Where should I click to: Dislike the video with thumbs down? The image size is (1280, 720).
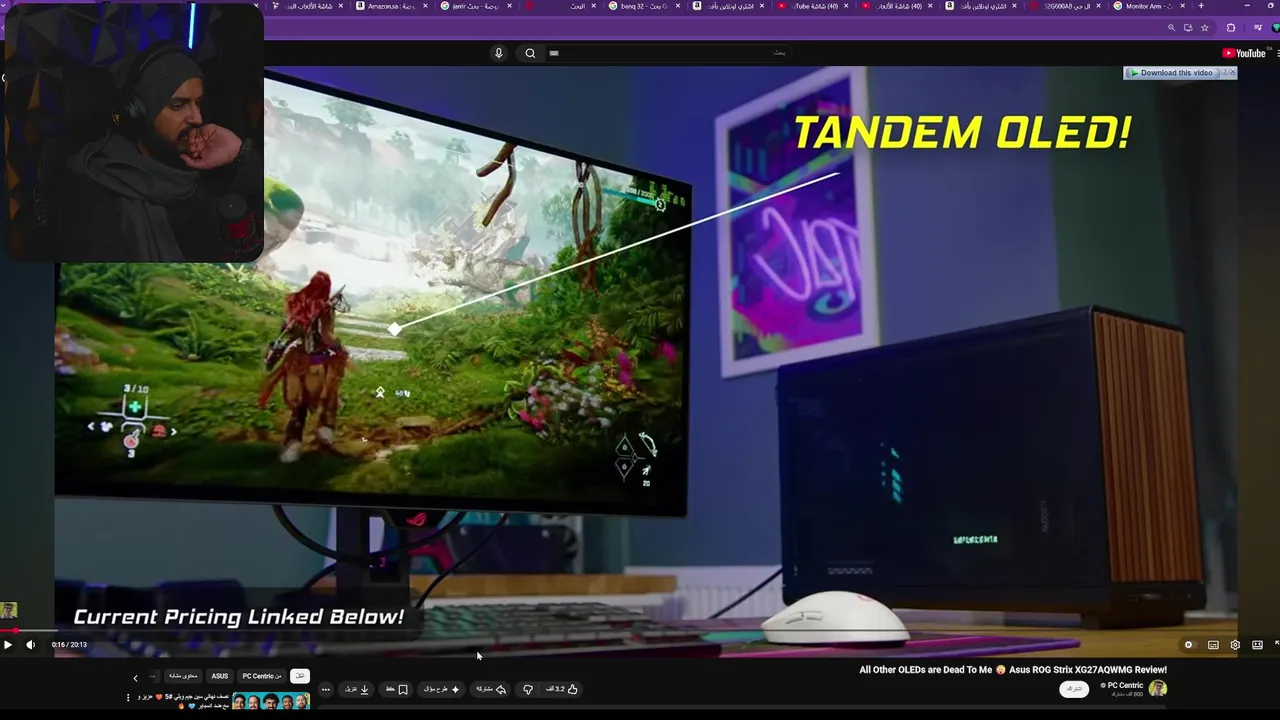(x=528, y=689)
